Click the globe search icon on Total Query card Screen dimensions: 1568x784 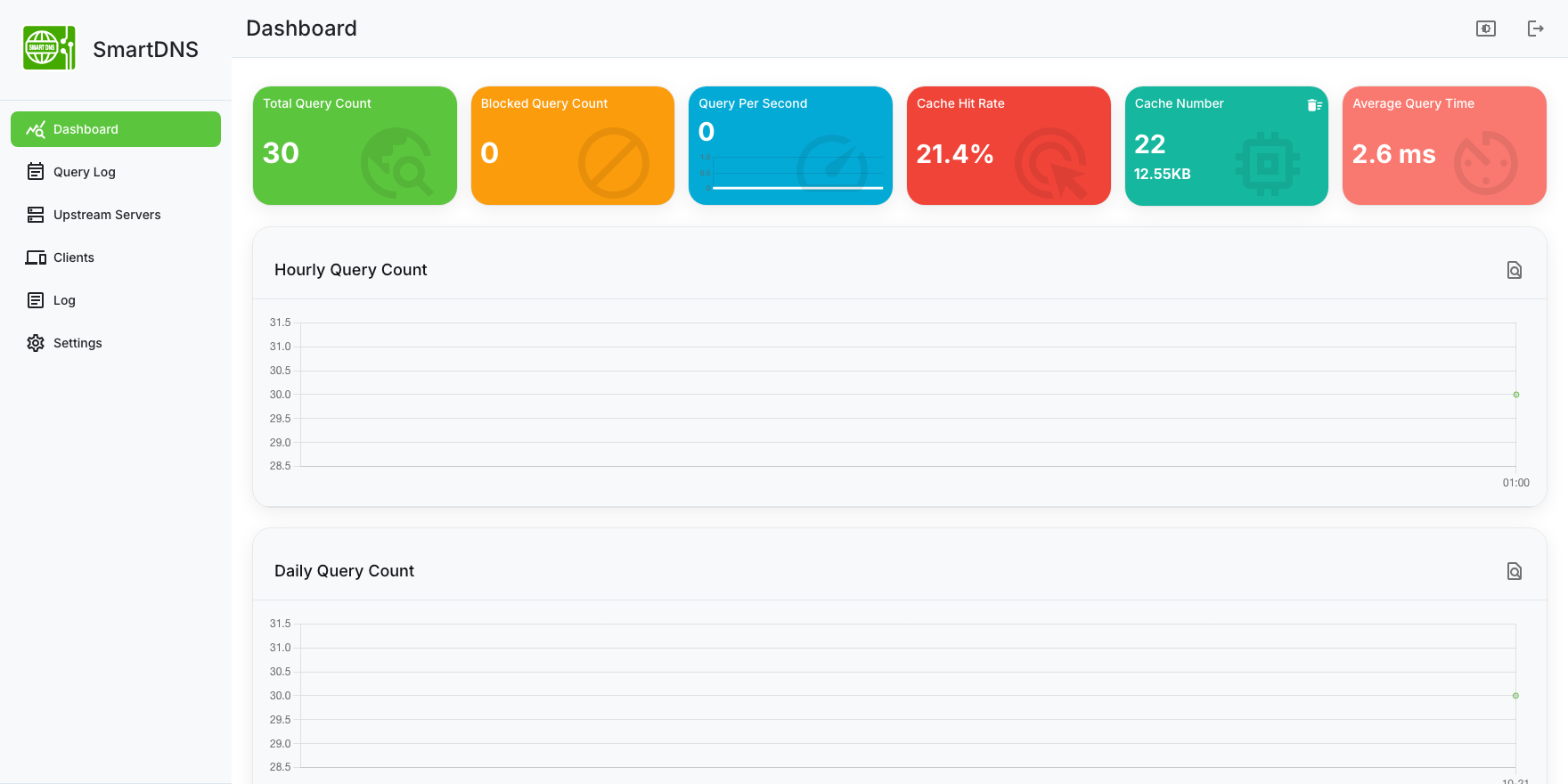(x=396, y=163)
